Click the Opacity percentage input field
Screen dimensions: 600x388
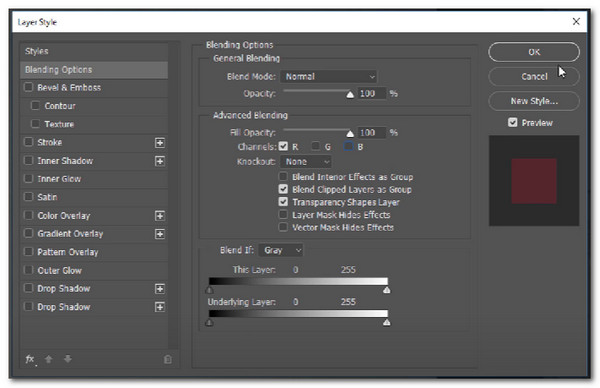pos(372,93)
